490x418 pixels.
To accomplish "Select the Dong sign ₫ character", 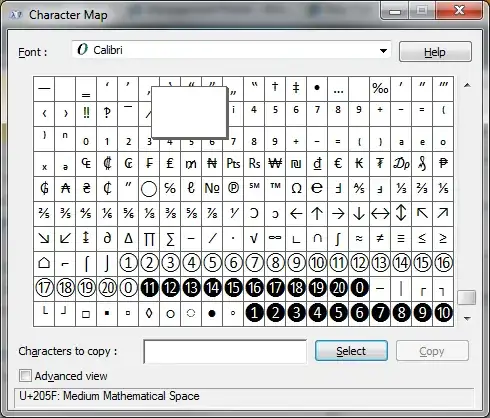I will tap(317, 164).
